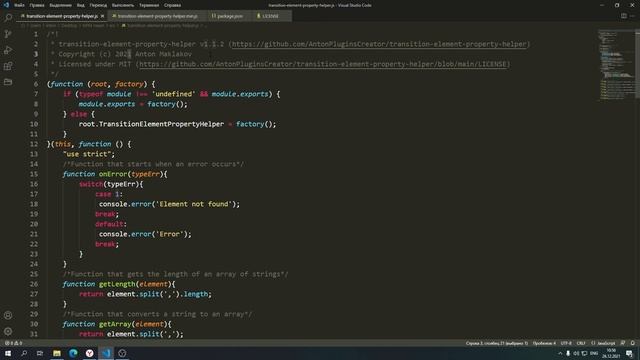Open the Search view in activity bar
Image resolution: width=640 pixels, height=360 pixels.
8,18
